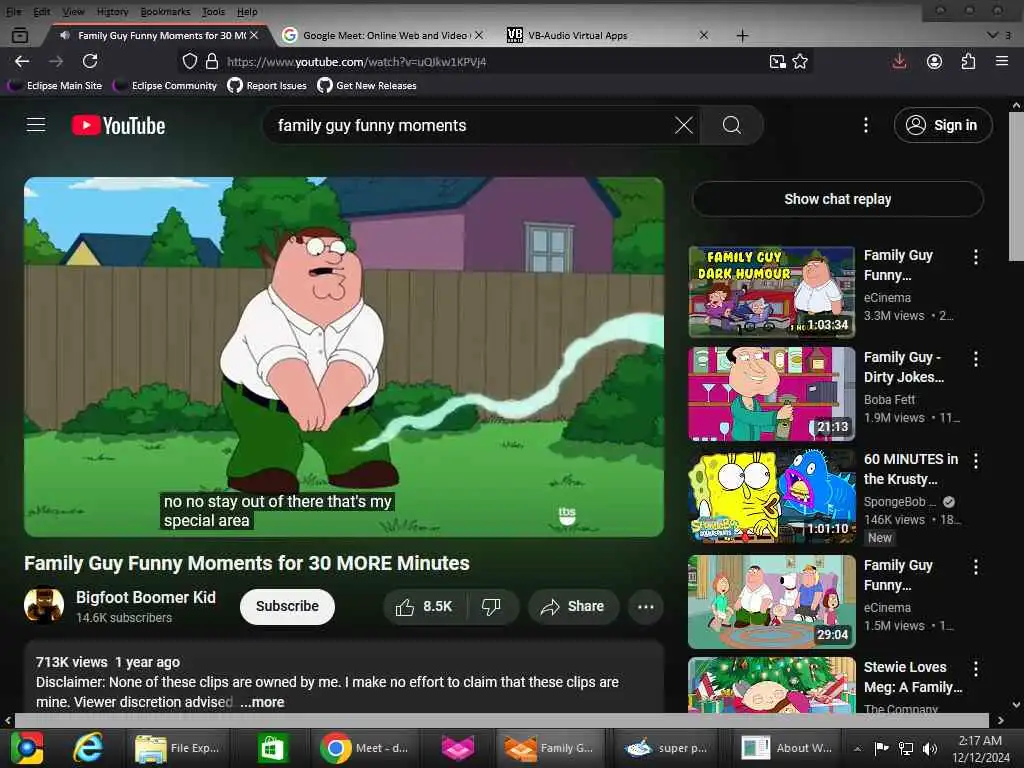Open Stewie Loves Meg video title
1024x768 pixels.
tap(912, 677)
